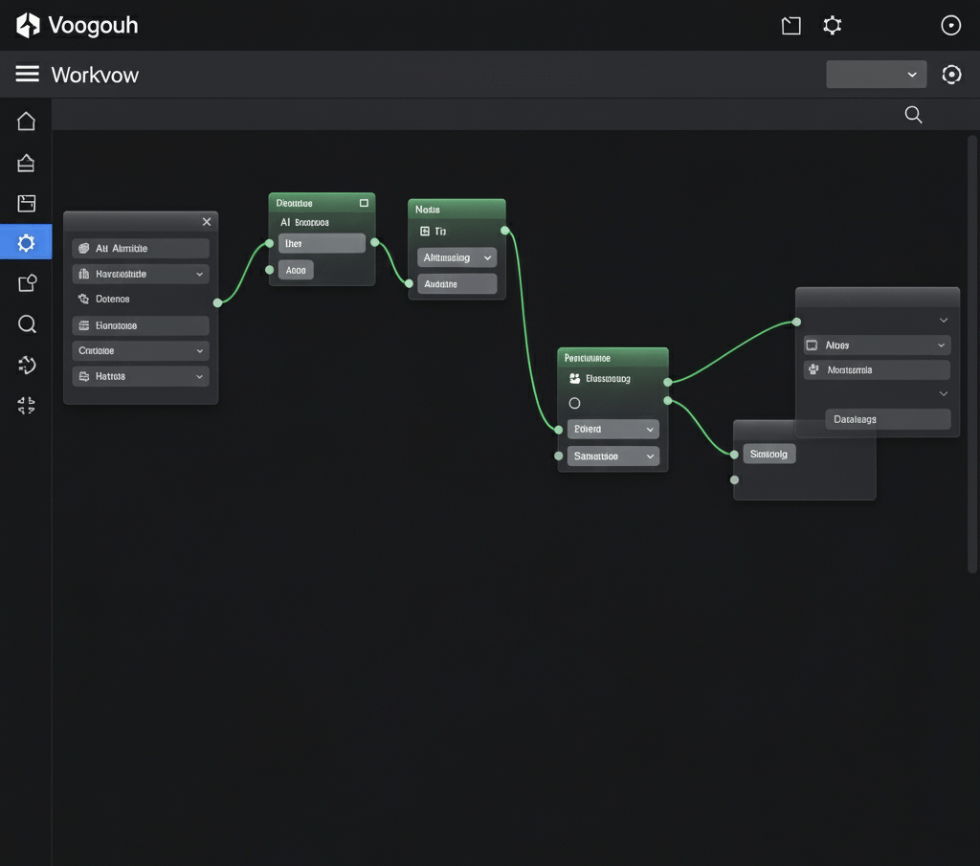
Task: Click the Pesctuuatoe node header
Action: coord(613,358)
